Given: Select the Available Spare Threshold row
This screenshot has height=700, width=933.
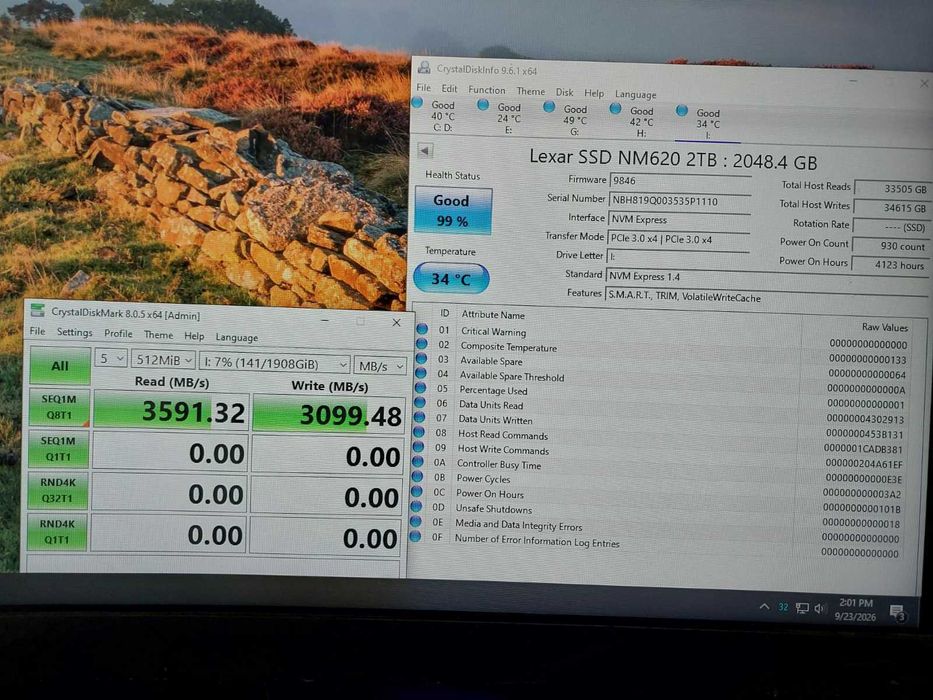Looking at the screenshot, I should [661, 381].
